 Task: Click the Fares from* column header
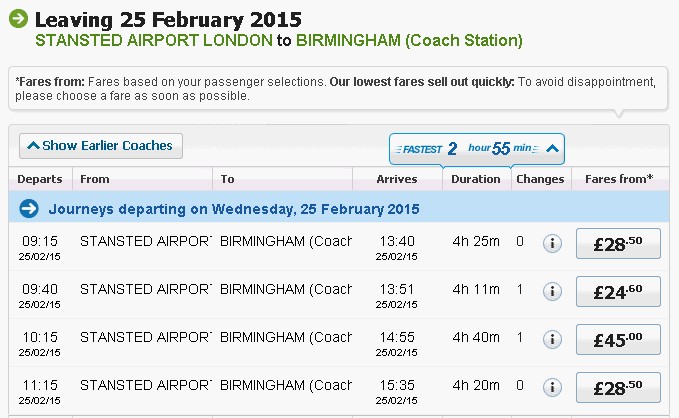coord(619,179)
